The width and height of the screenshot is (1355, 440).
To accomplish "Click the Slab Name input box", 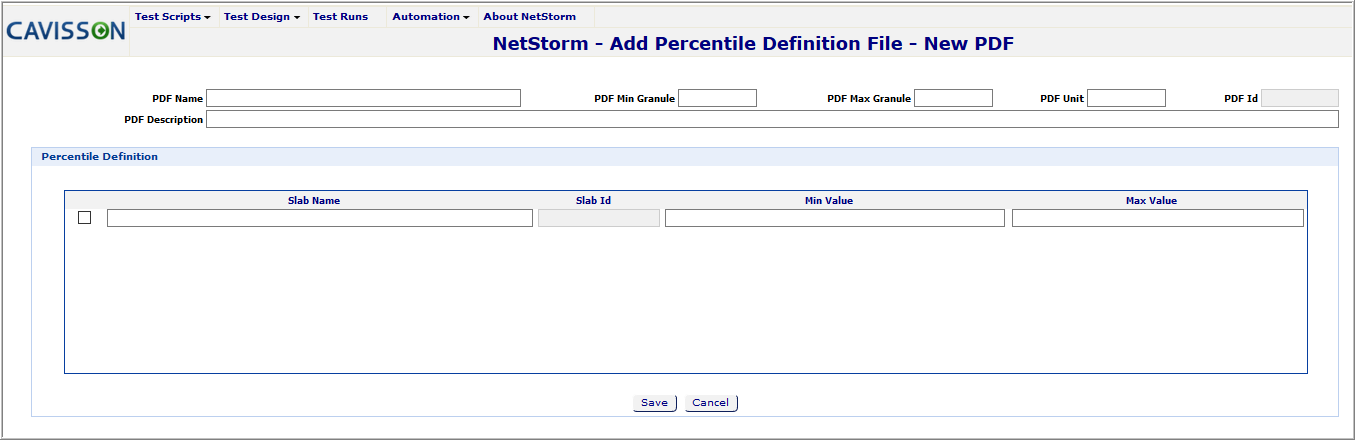I will [x=319, y=218].
